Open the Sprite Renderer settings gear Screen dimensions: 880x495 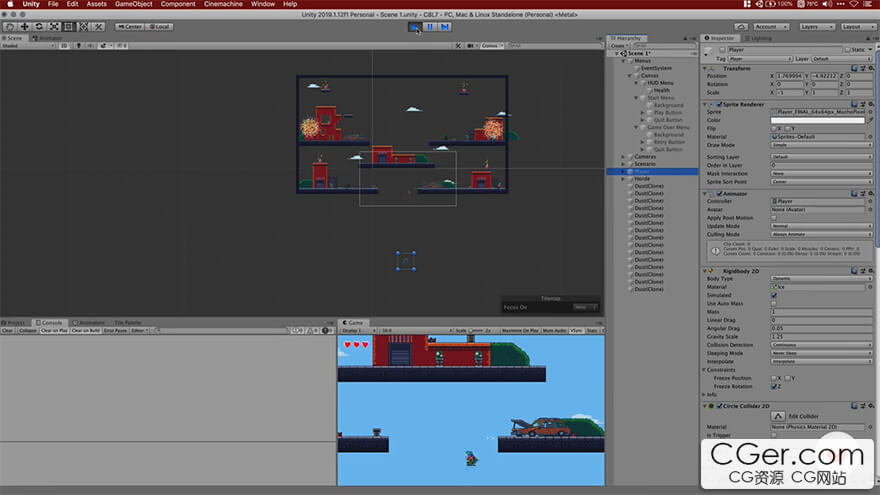(871, 104)
